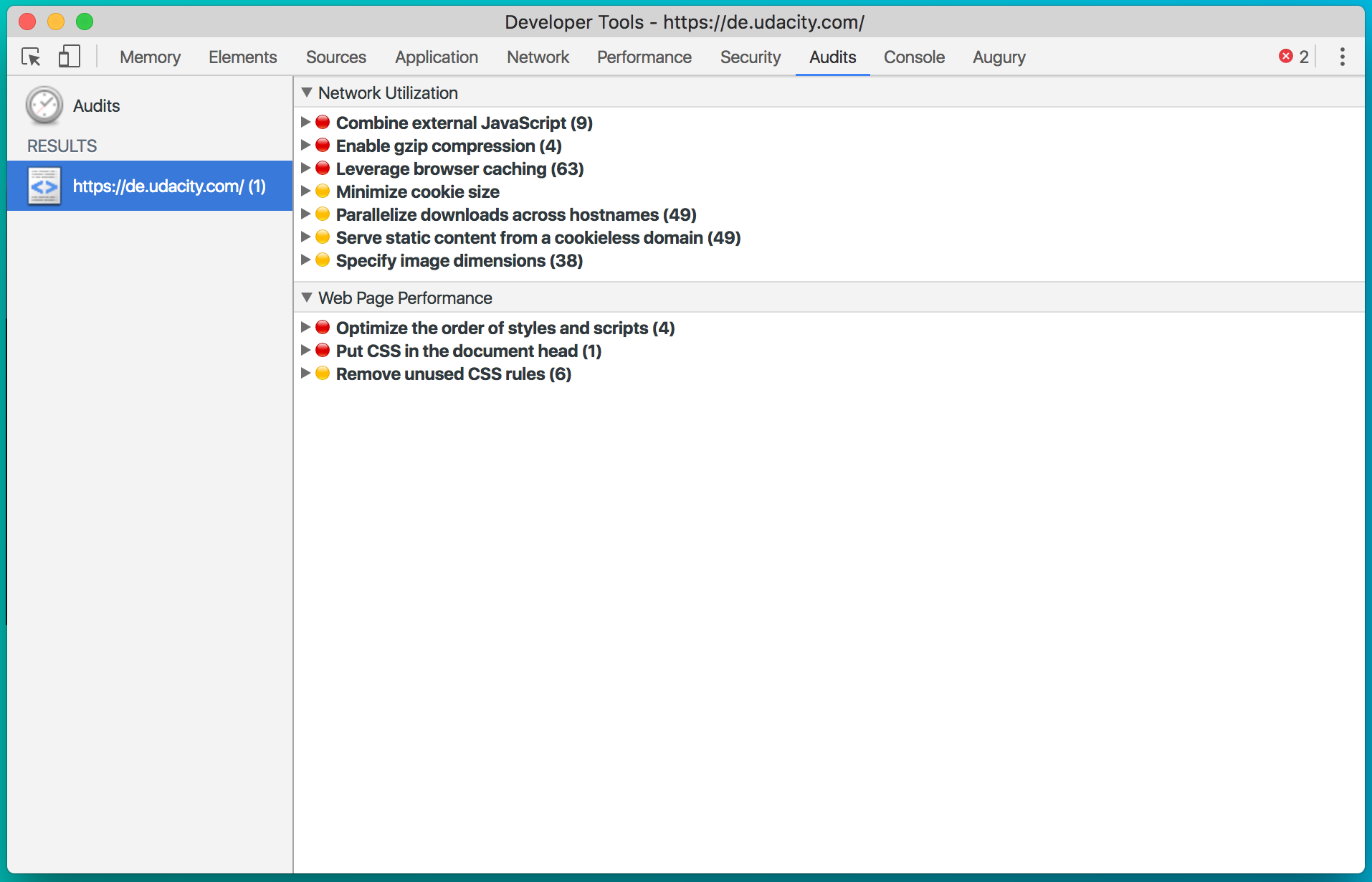This screenshot has height=882, width=1372.
Task: Collapse the Web Page Performance section
Action: (x=307, y=298)
